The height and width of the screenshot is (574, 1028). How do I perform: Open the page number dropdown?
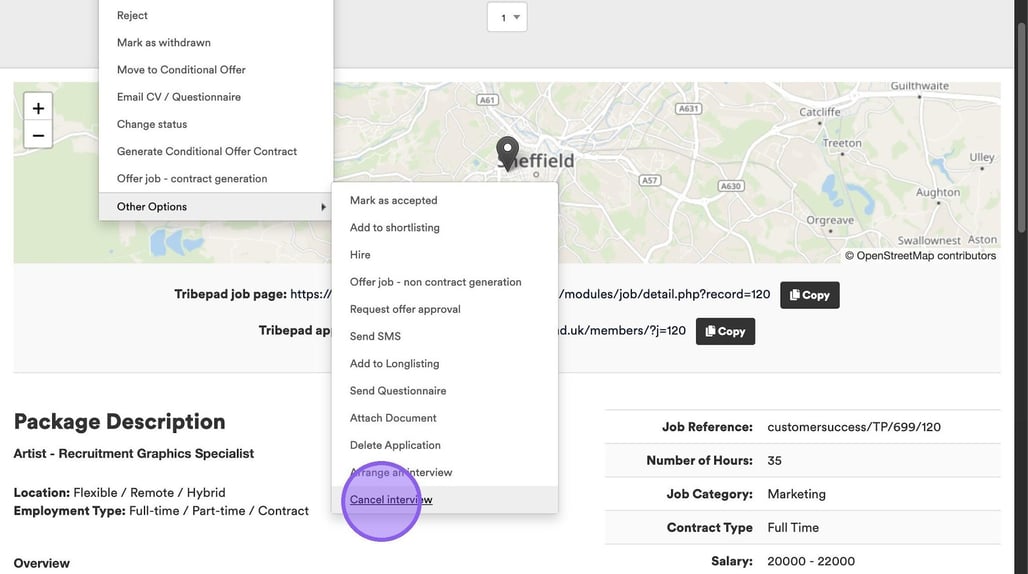507,17
